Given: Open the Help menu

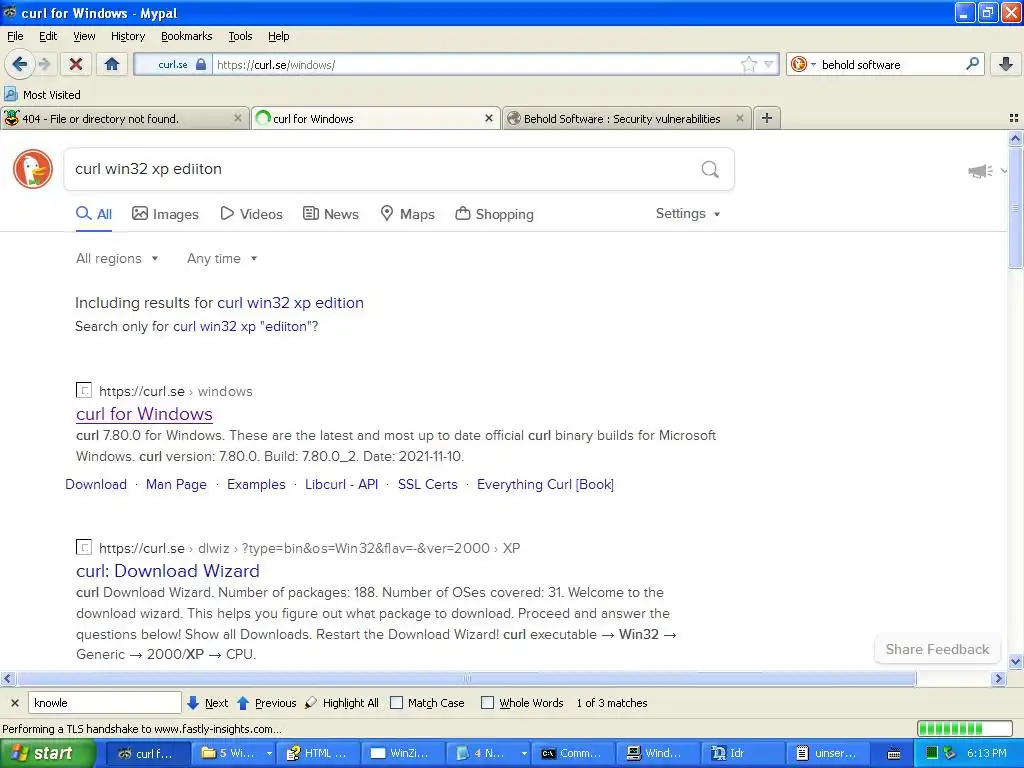Looking at the screenshot, I should pos(279,36).
